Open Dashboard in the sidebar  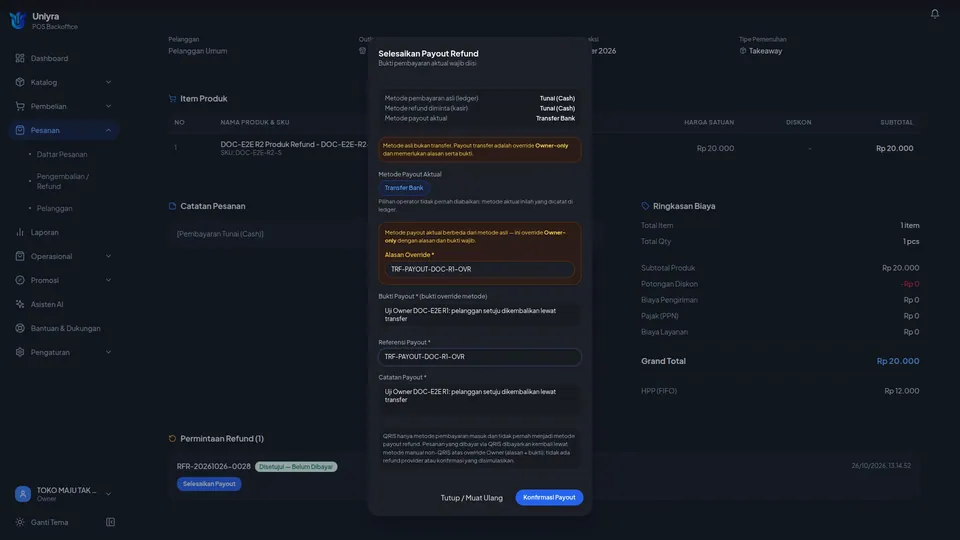tap(50, 58)
